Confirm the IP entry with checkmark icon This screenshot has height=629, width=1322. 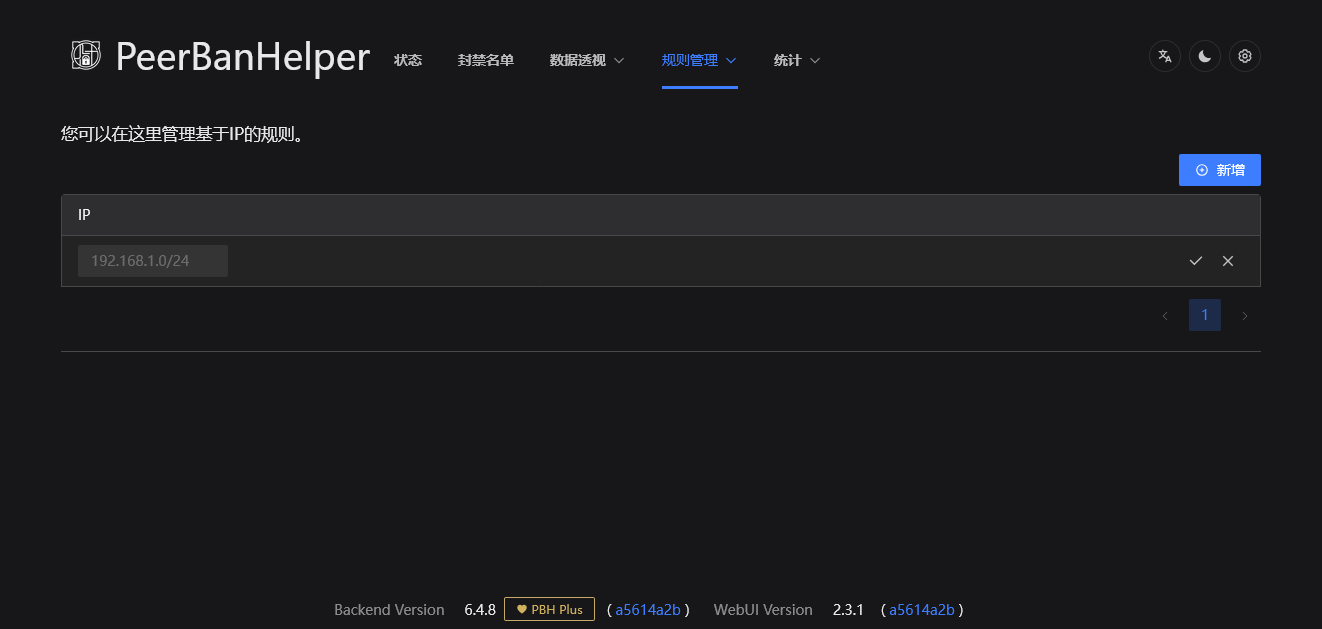point(1196,261)
